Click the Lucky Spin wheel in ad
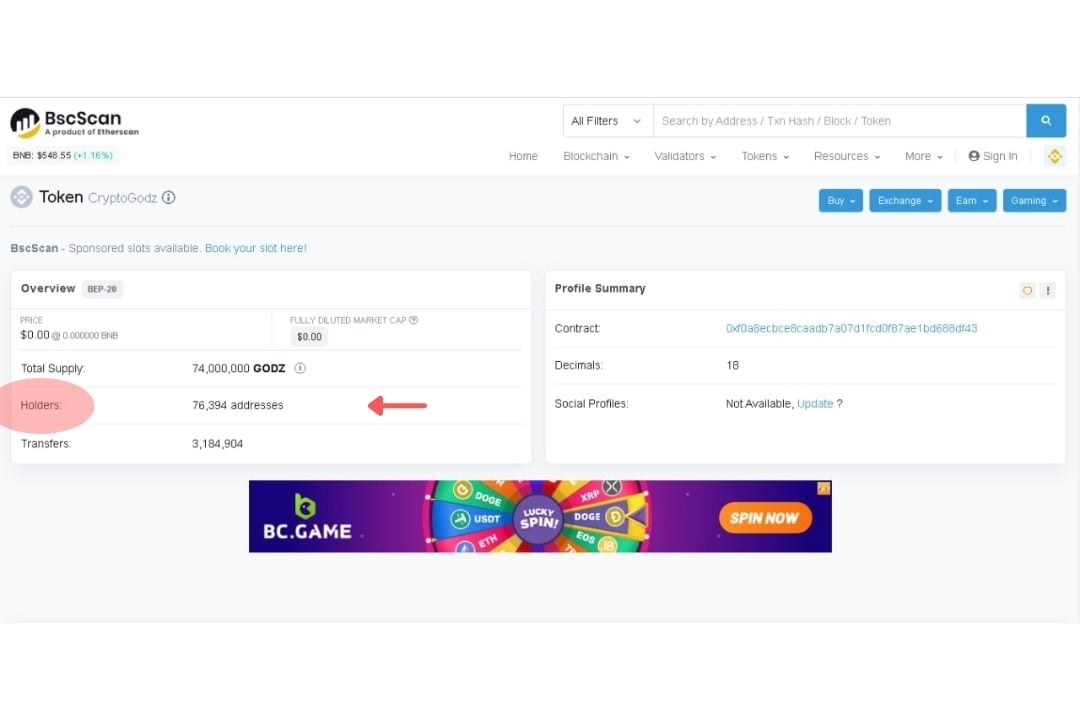The height and width of the screenshot is (720, 1080). pos(538,517)
